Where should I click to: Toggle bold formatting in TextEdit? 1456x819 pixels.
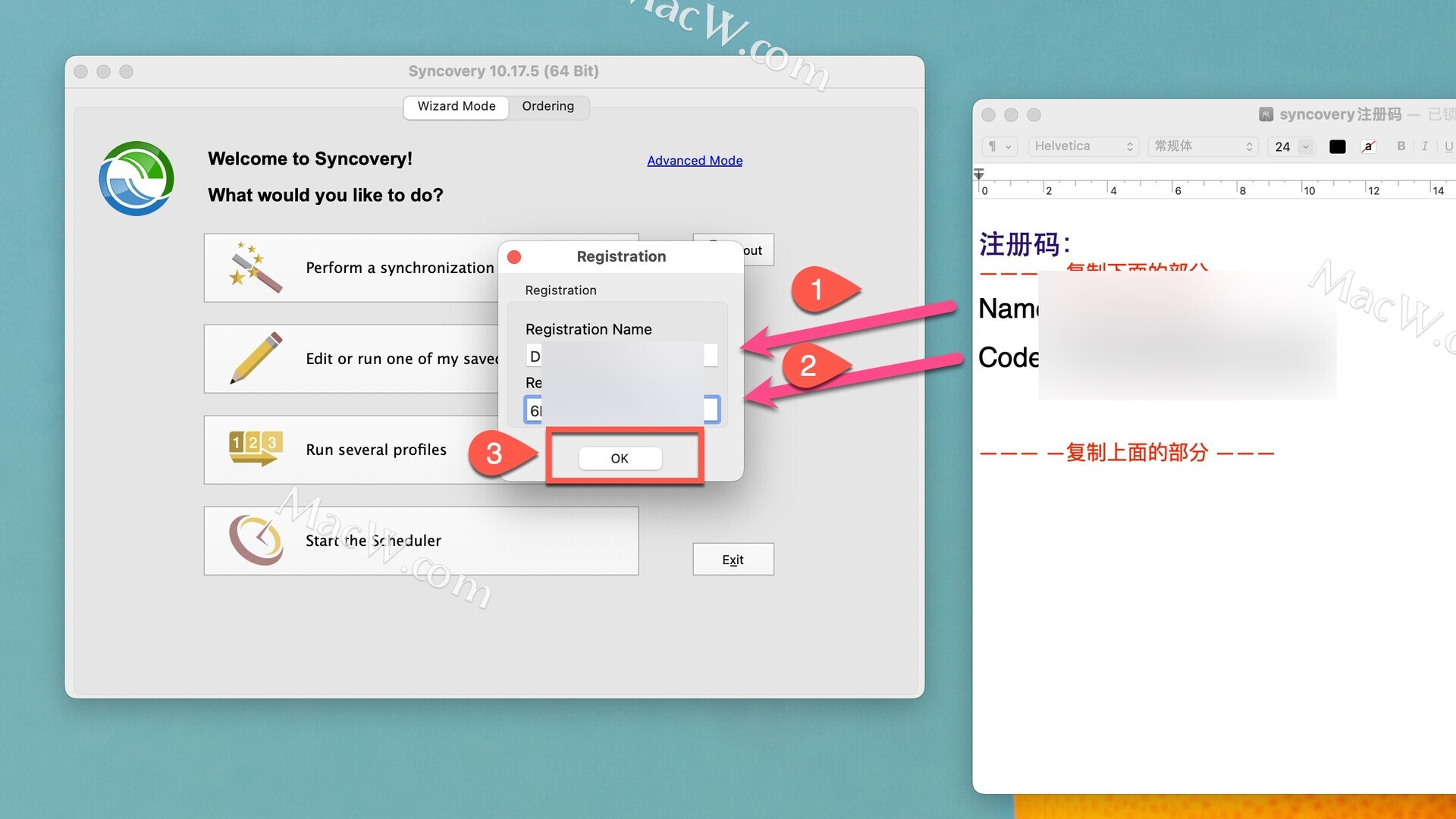coord(1401,146)
